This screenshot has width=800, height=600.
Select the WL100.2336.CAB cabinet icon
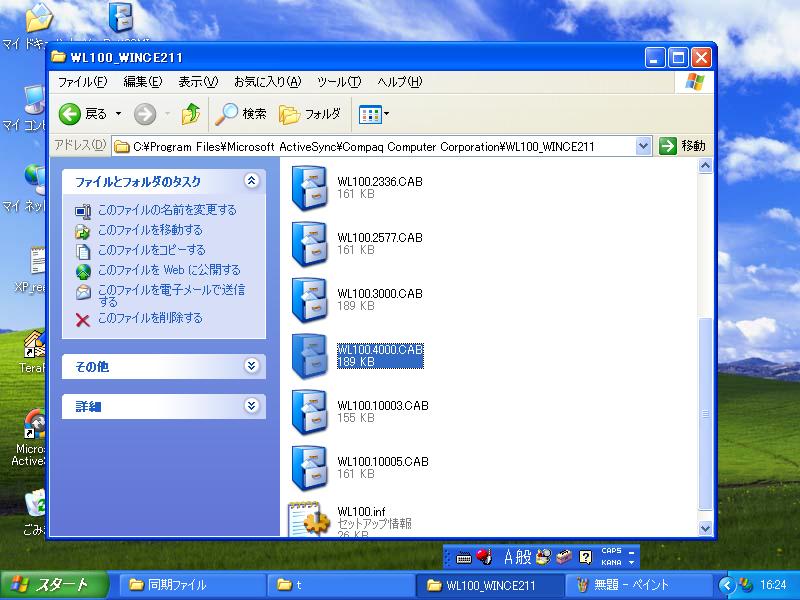coord(309,188)
